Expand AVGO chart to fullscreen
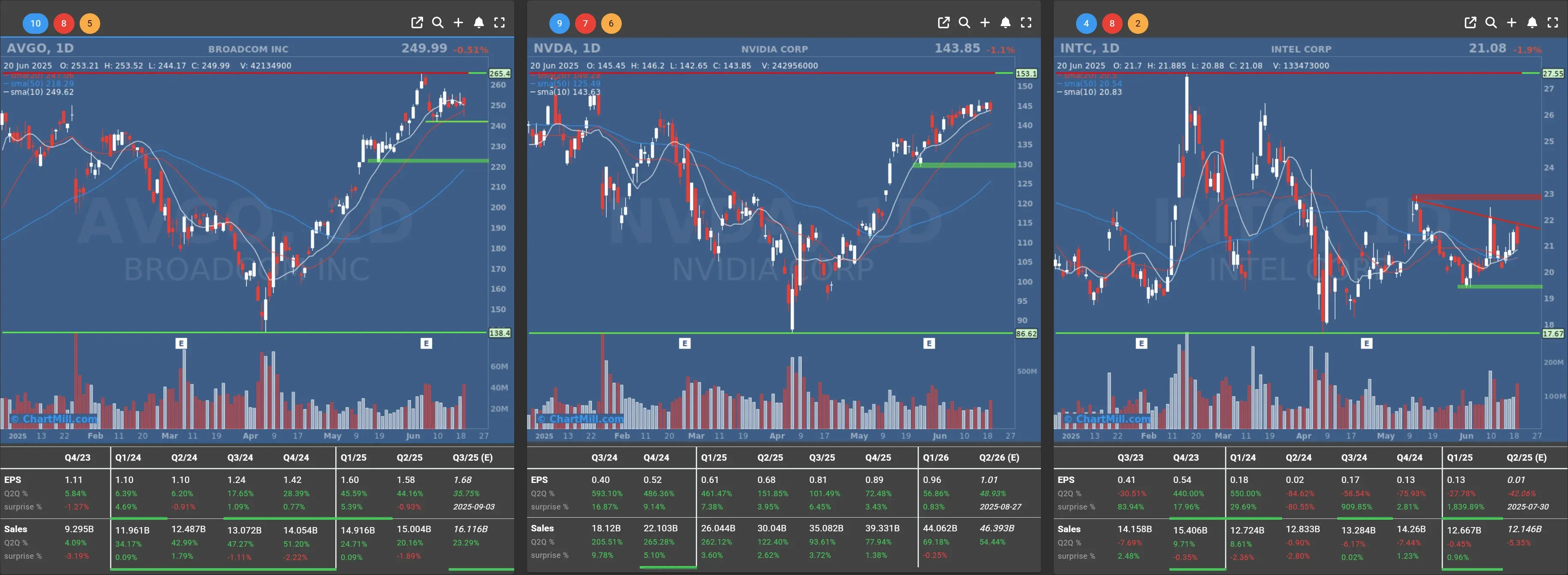The width and height of the screenshot is (1568, 575). click(500, 23)
